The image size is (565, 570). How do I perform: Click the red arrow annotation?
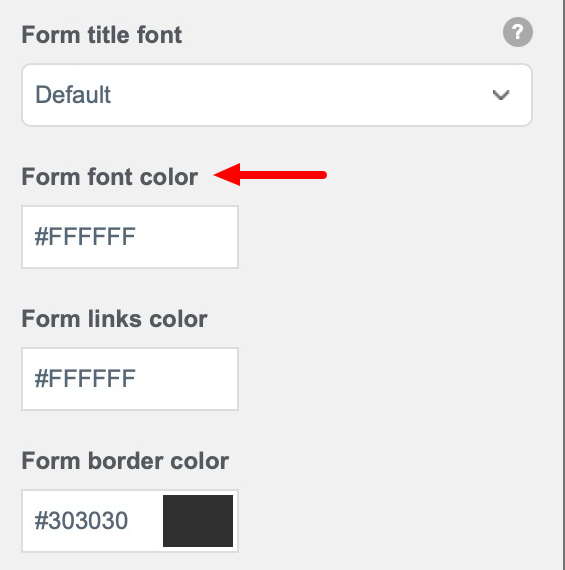tap(271, 175)
